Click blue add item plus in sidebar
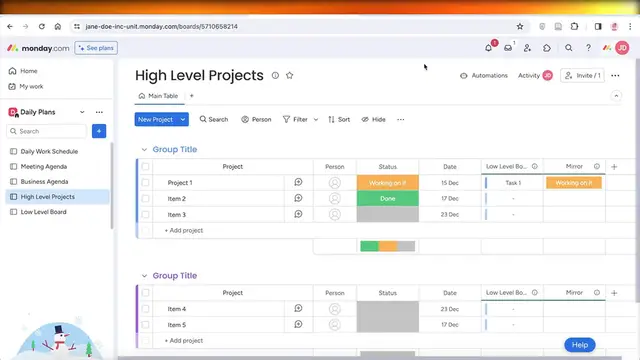Image resolution: width=640 pixels, height=360 pixels. point(99,131)
